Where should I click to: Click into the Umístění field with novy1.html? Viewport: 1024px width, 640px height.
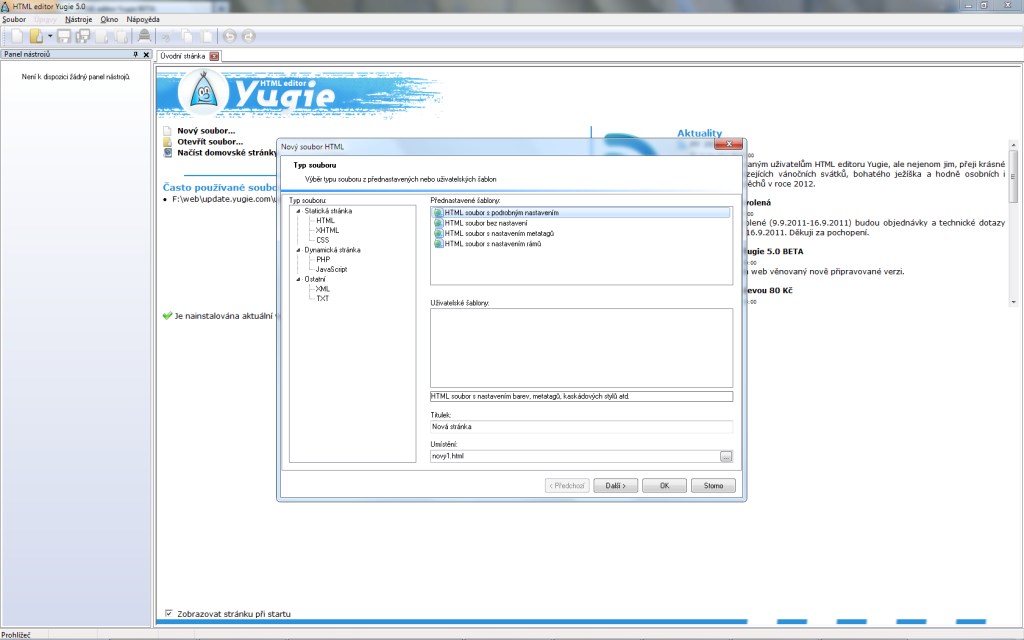[x=575, y=456]
